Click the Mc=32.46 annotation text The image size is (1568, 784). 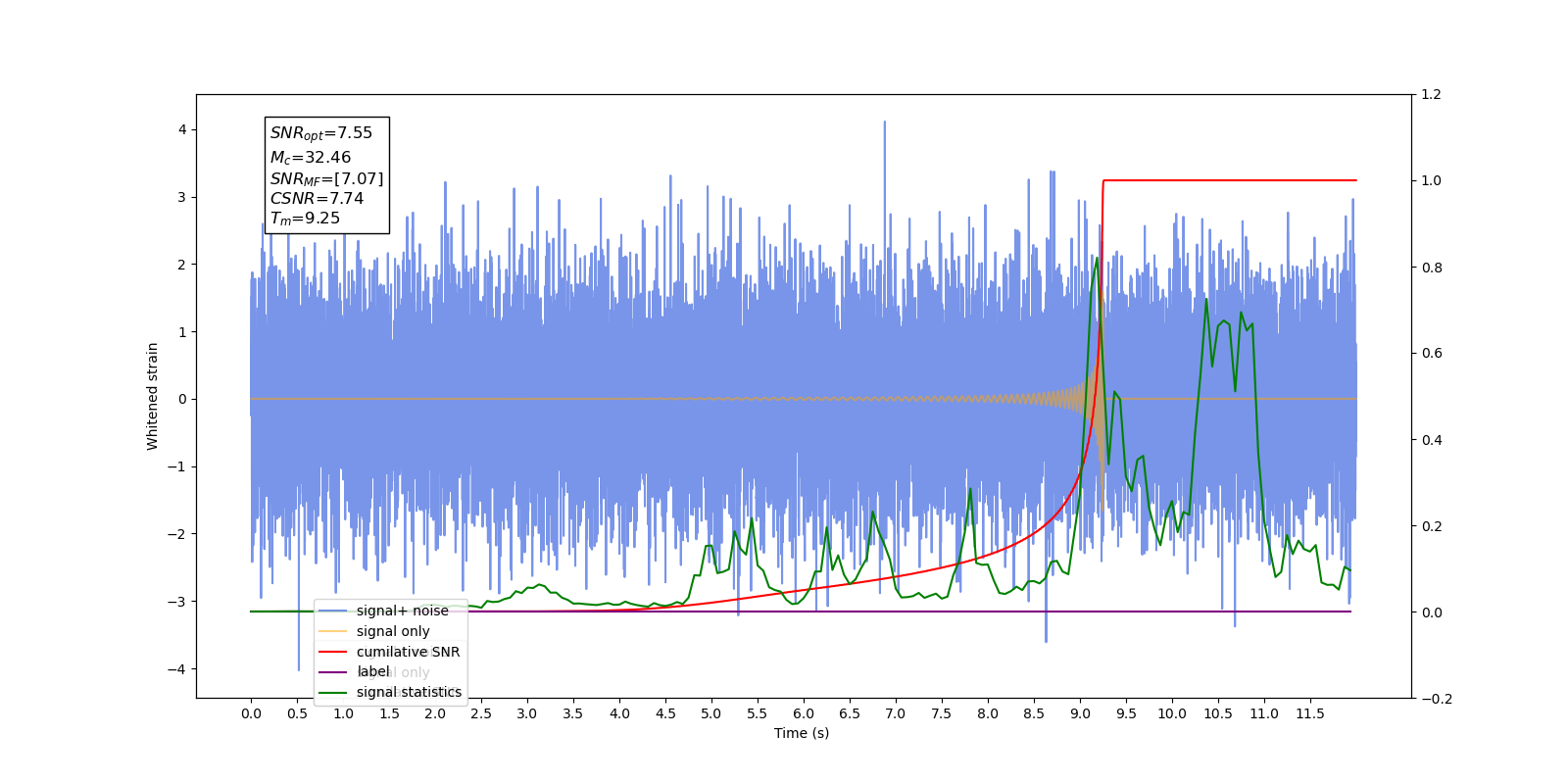point(311,157)
